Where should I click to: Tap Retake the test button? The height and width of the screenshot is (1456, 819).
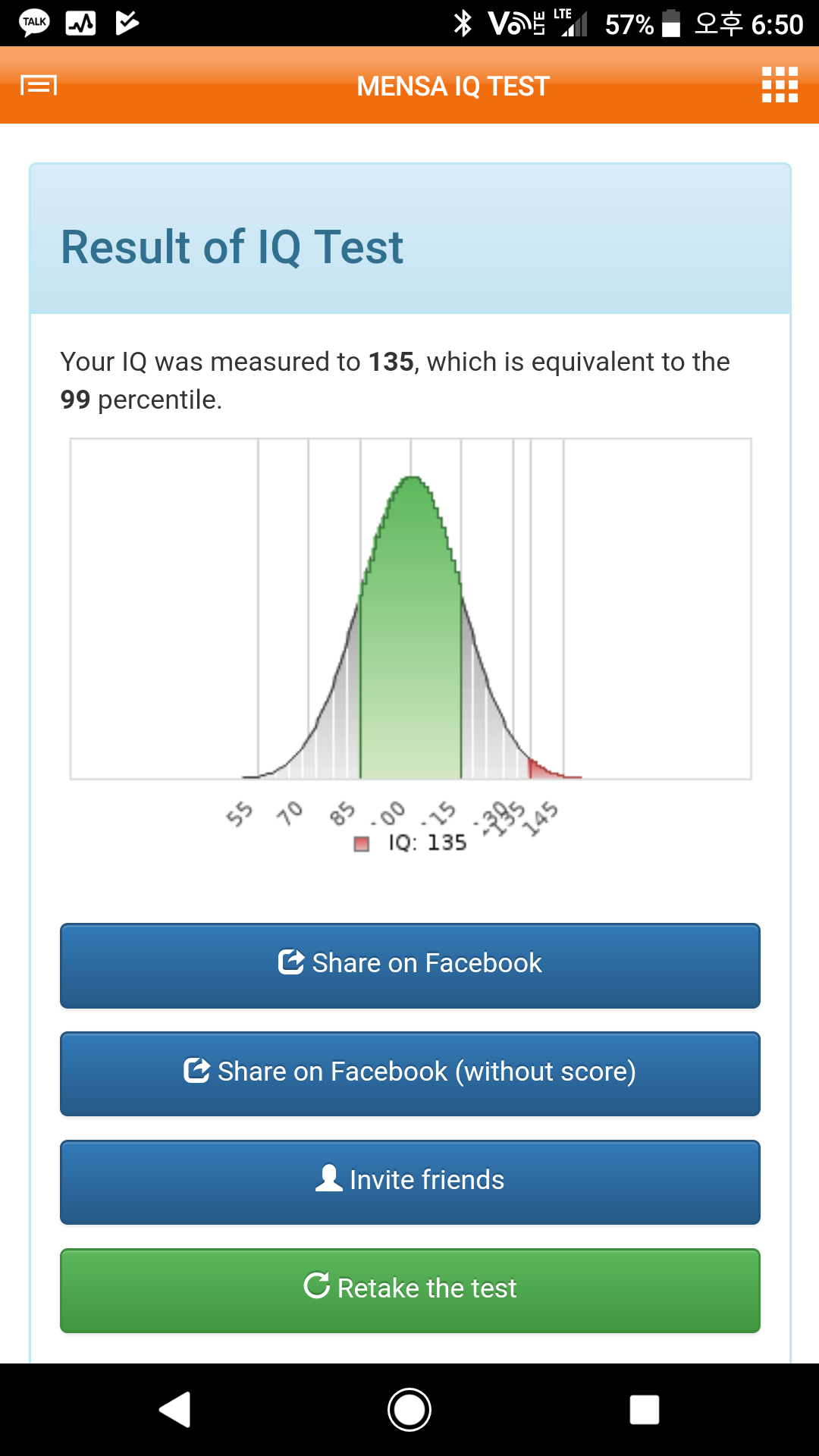pyautogui.click(x=410, y=1290)
